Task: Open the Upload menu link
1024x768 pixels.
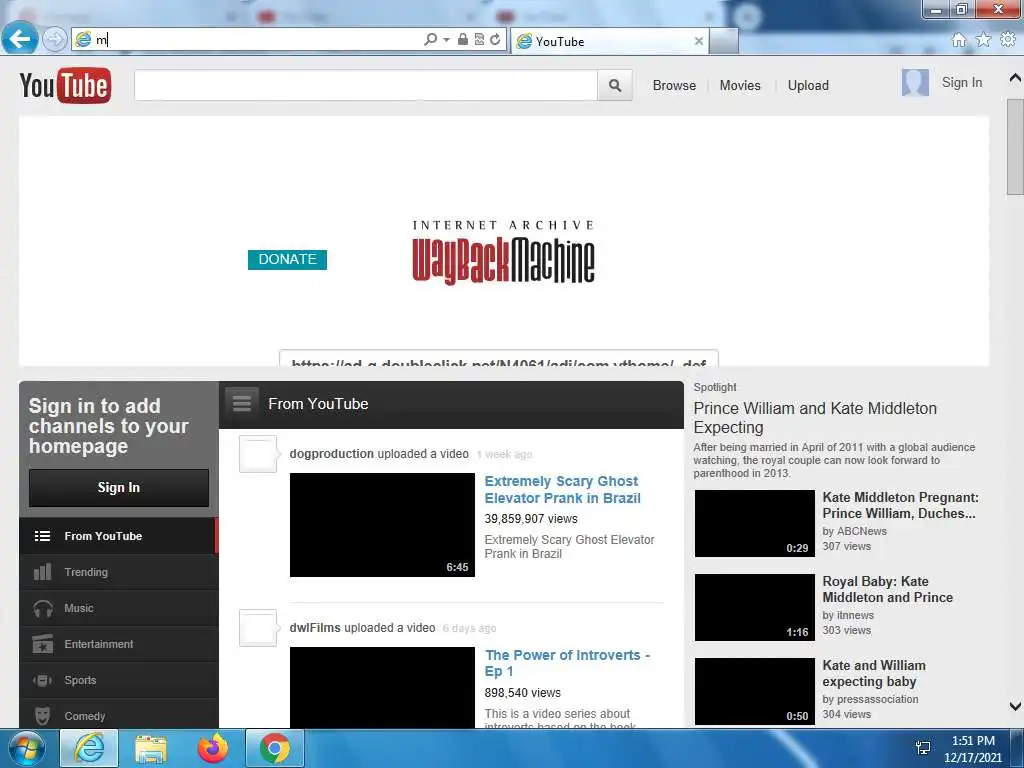Action: coord(808,86)
